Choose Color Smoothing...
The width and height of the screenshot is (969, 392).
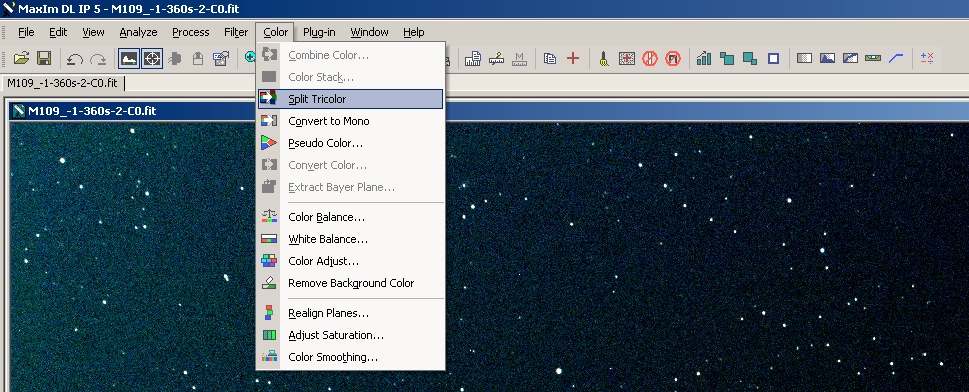coord(350,357)
